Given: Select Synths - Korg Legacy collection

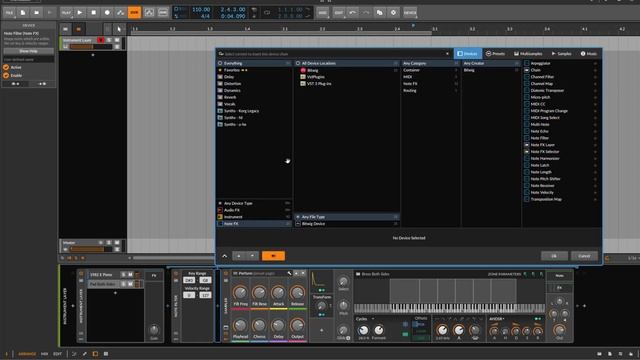Looking at the screenshot, I should [x=254, y=111].
